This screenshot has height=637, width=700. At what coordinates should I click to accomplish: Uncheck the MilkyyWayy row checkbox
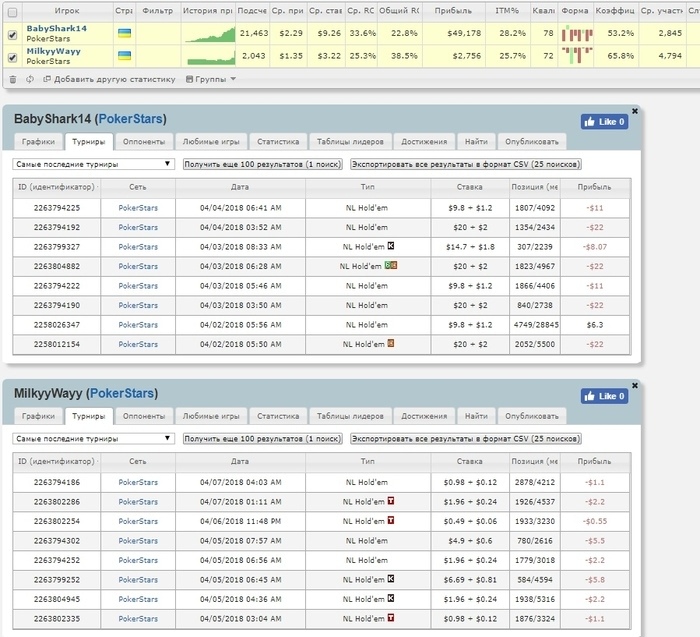(x=12, y=56)
